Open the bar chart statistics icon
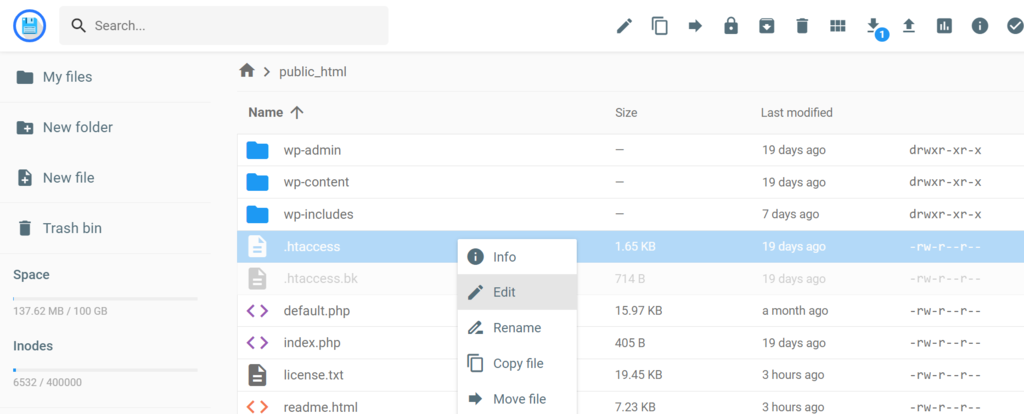This screenshot has height=414, width=1024. pos(944,26)
